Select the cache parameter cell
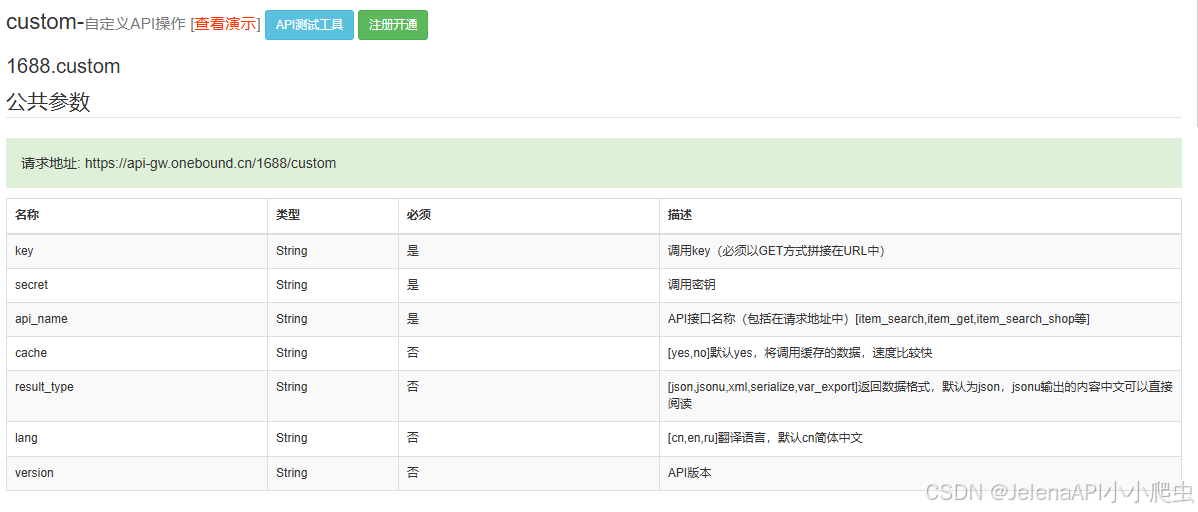This screenshot has height=512, width=1198. point(137,353)
